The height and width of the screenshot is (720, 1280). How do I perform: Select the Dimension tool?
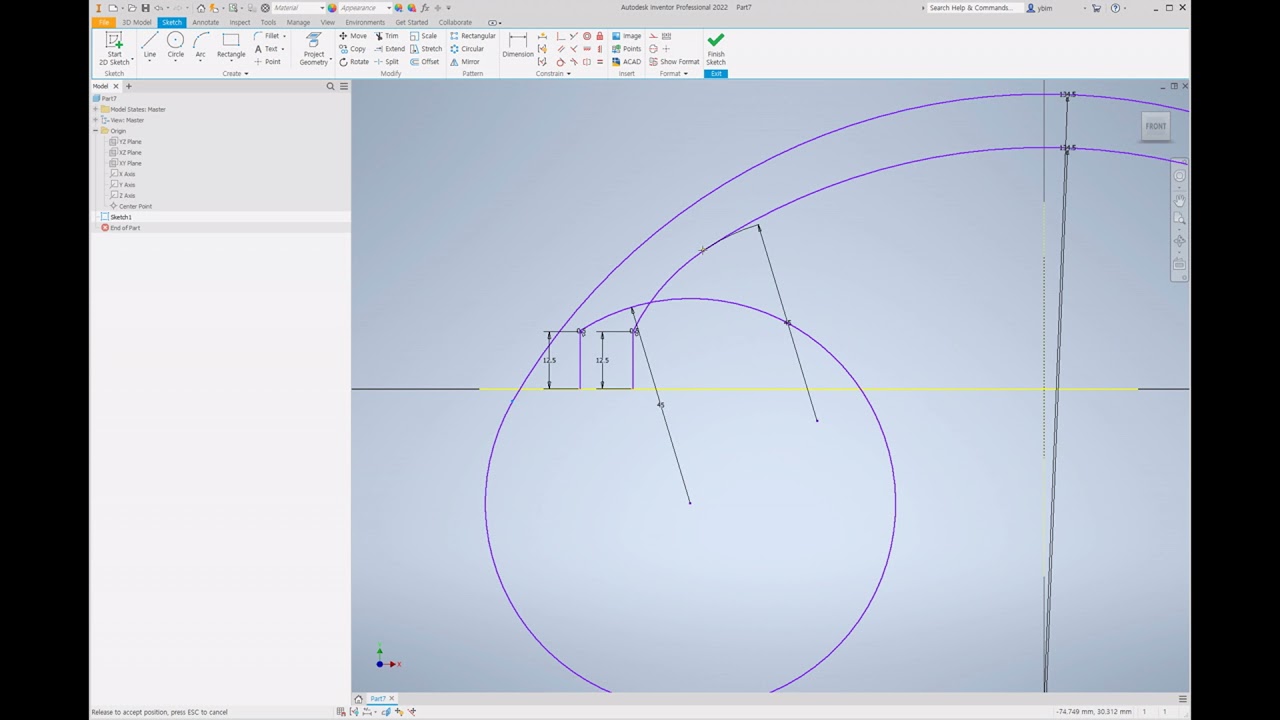point(518,45)
